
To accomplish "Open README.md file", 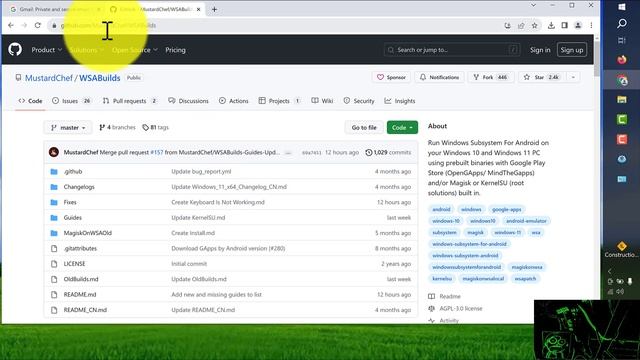I will tap(80, 295).
